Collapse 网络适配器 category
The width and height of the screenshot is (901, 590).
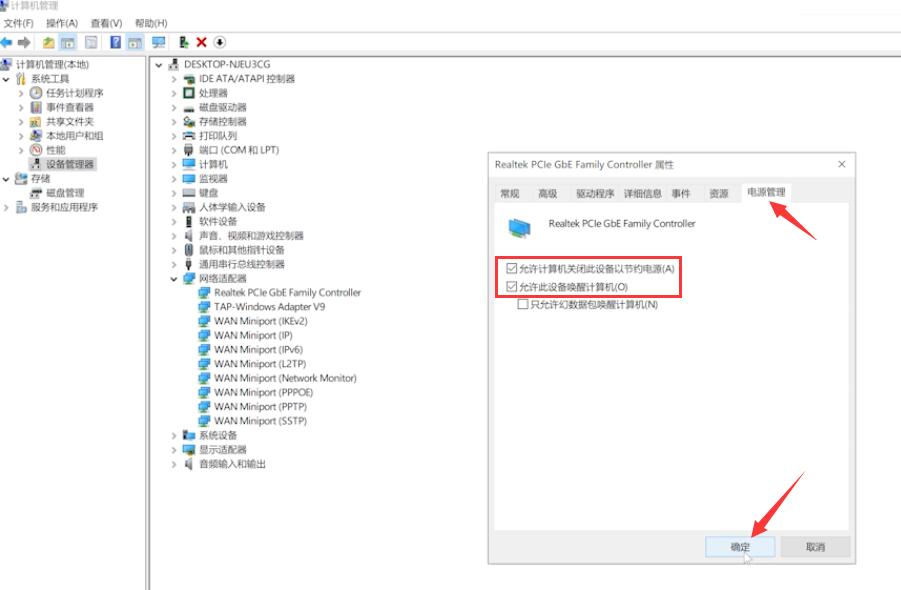(174, 279)
